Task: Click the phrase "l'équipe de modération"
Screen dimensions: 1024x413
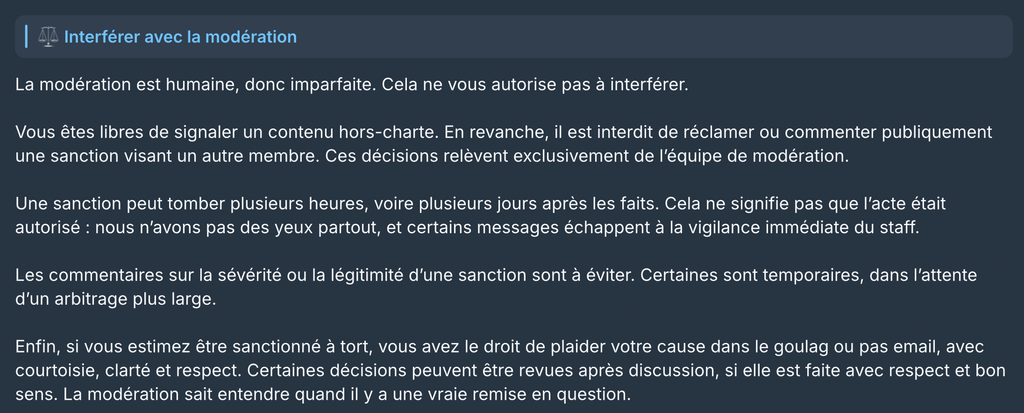Action: 760,157
